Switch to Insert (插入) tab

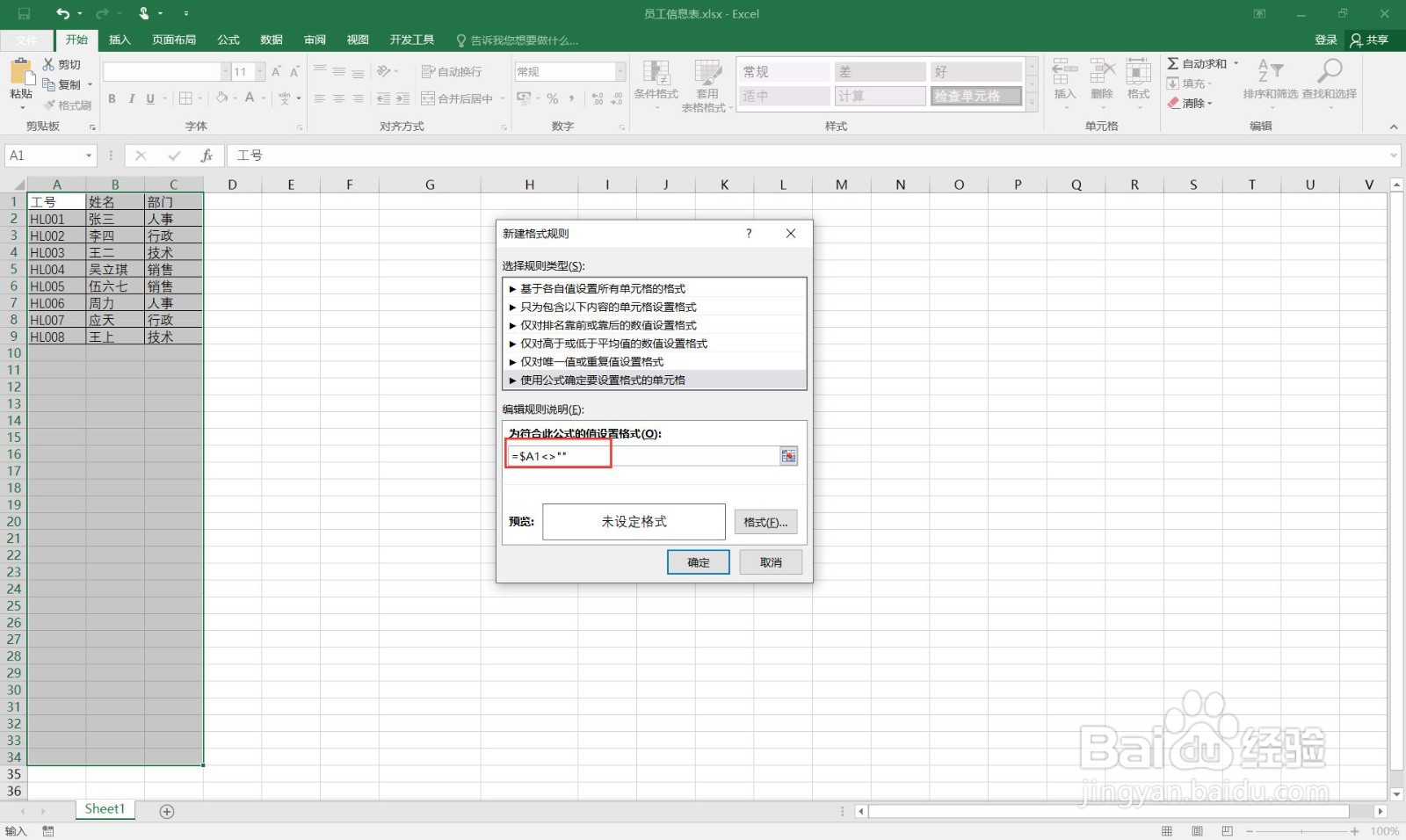(x=120, y=40)
